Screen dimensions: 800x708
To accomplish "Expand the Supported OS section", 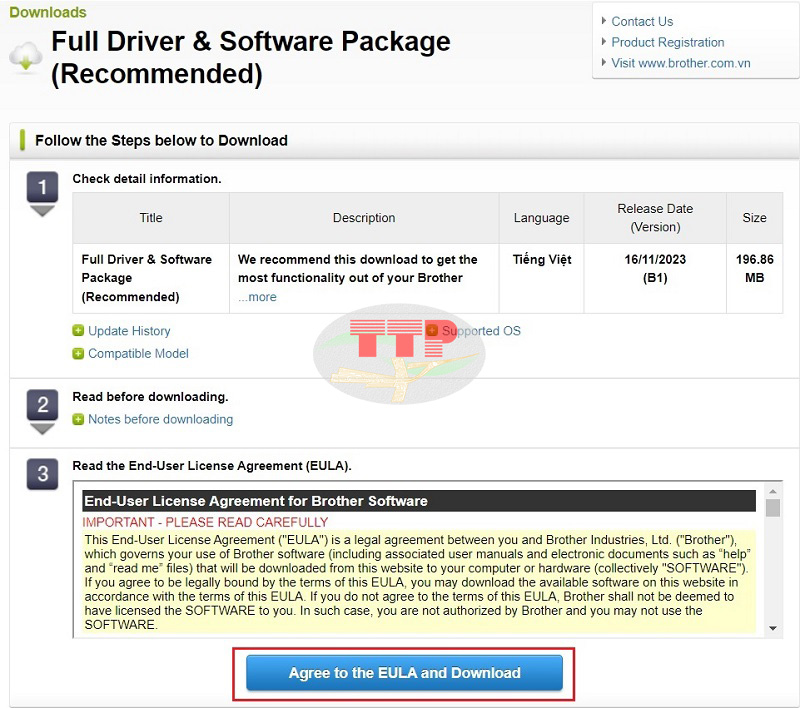I will 481,331.
